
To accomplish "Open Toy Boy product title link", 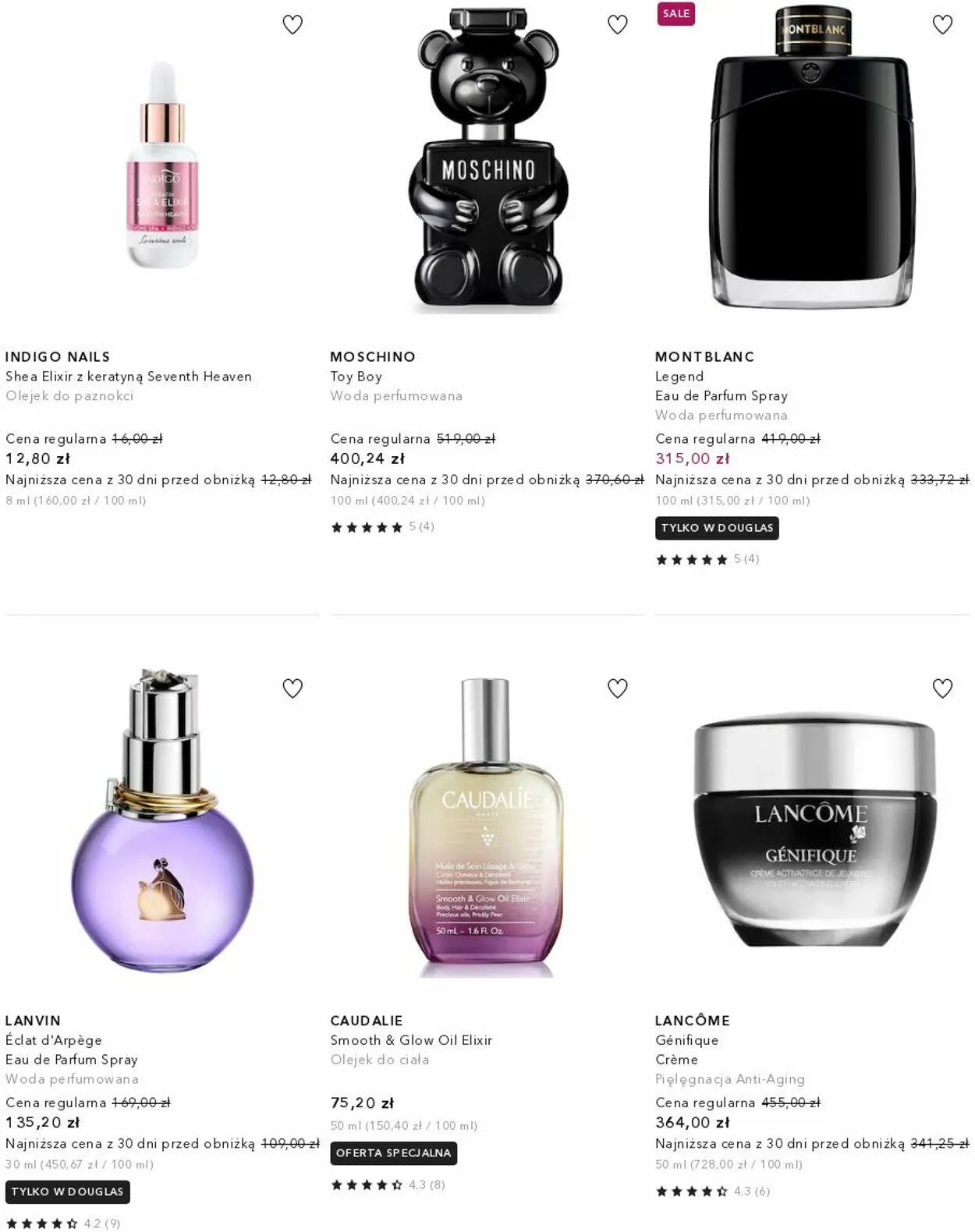I will 356,377.
